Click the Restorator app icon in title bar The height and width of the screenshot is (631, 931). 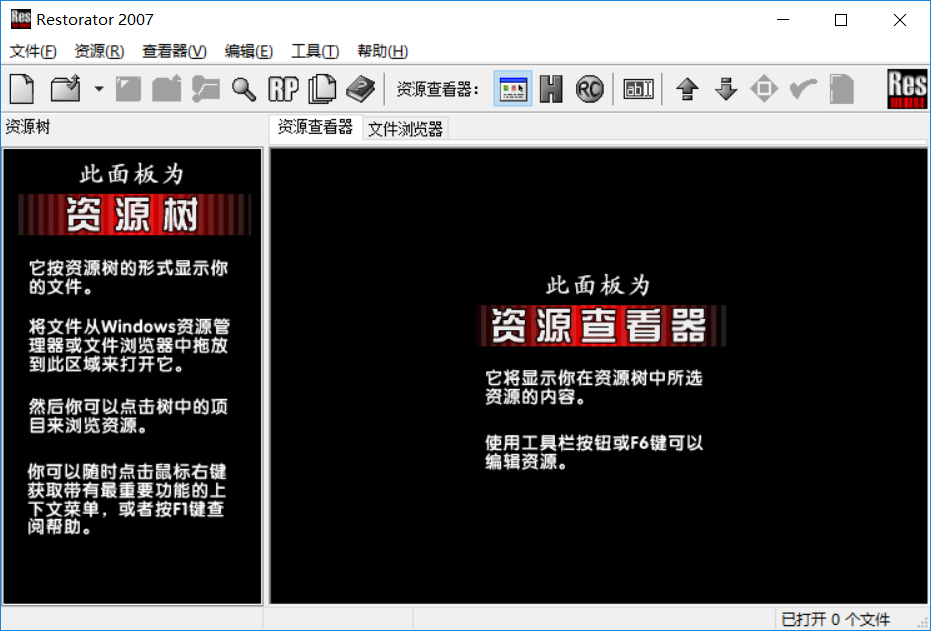pyautogui.click(x=20, y=19)
